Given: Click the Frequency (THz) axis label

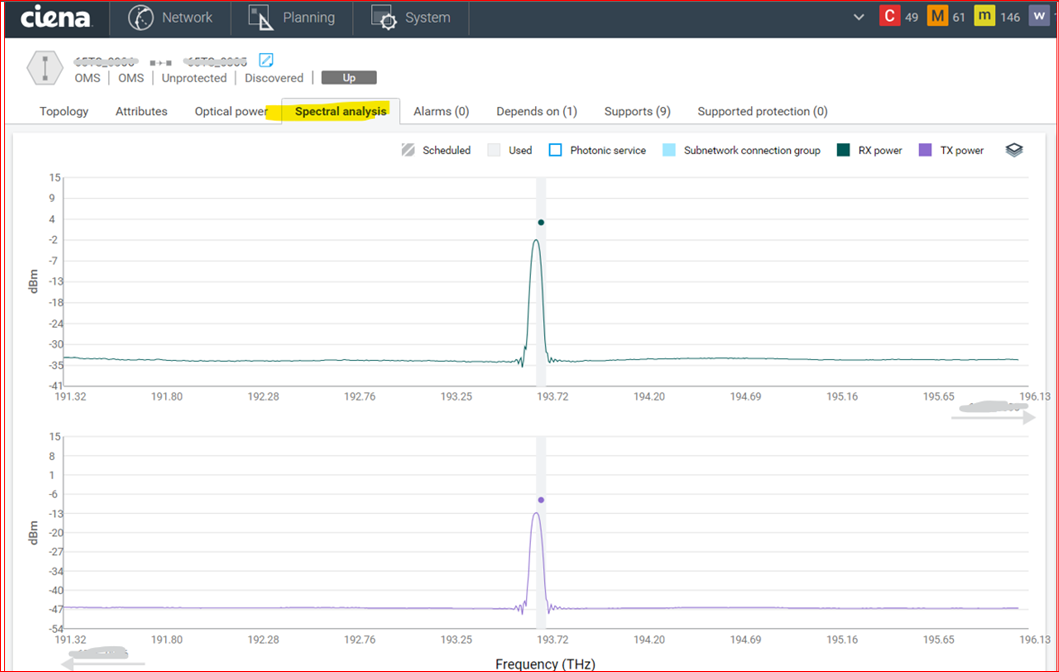Looking at the screenshot, I should click(545, 664).
